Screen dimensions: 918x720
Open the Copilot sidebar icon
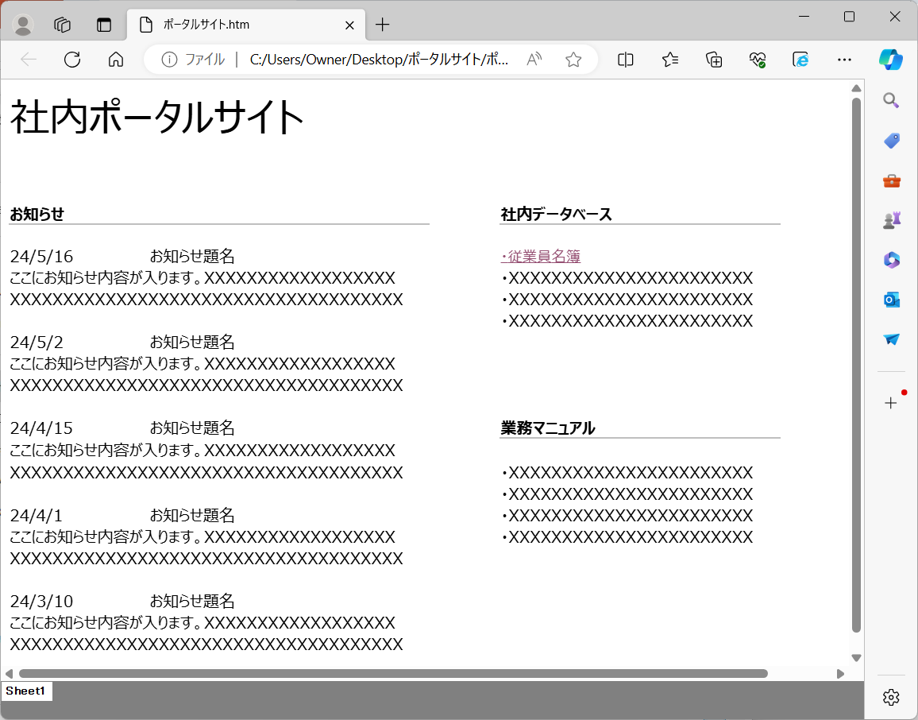[890, 59]
